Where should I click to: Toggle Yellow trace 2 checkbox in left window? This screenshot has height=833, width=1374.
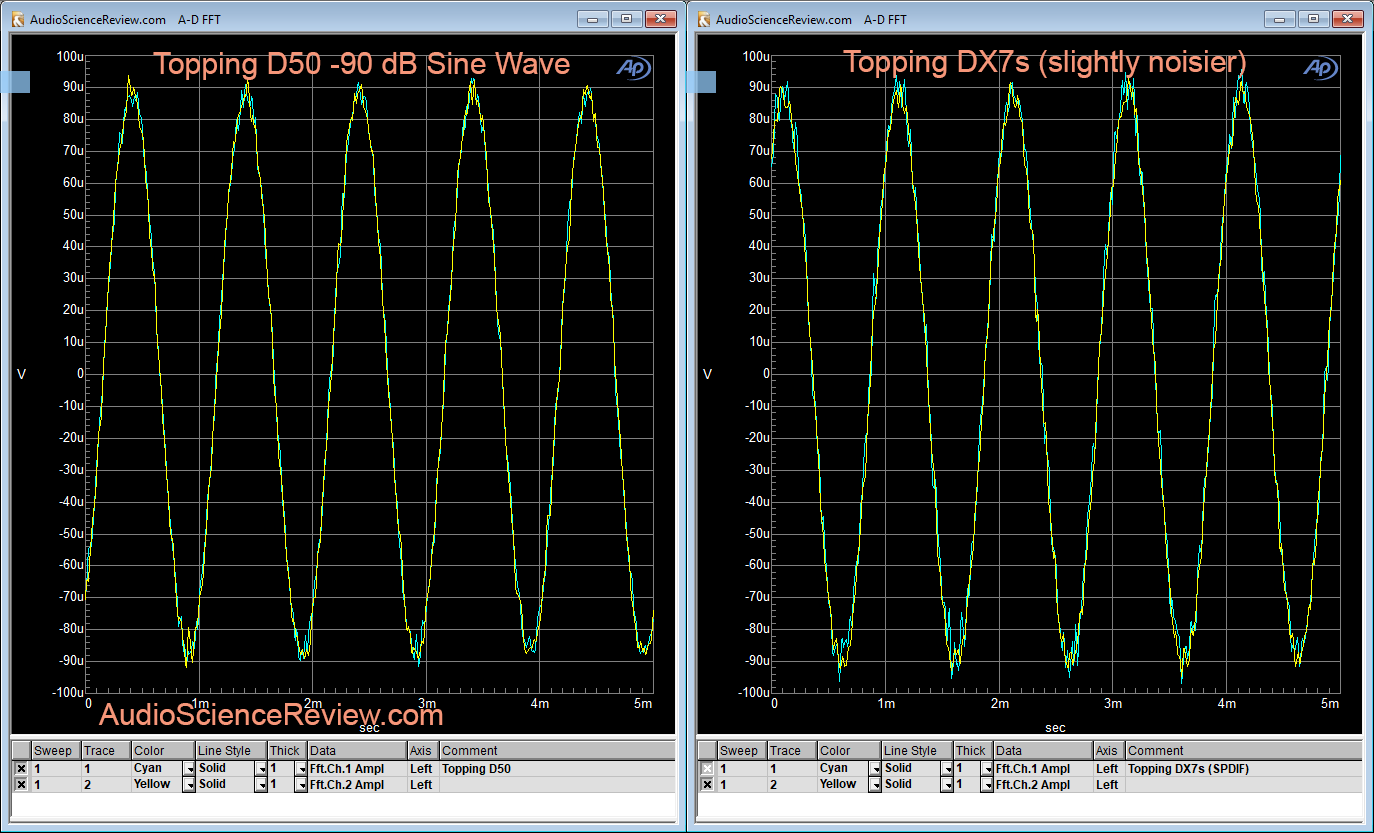pos(21,785)
